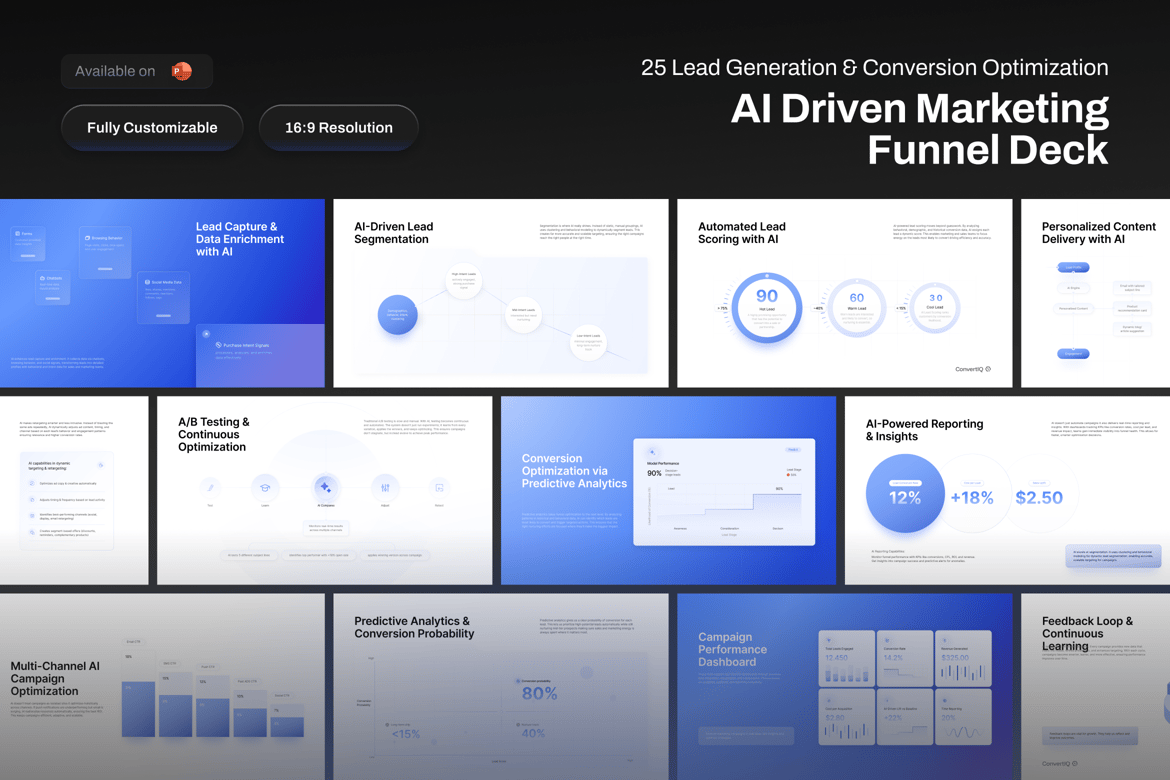This screenshot has height=780, width=1170.
Task: Click the tallest bar in Multi-Channel chart
Action: (138, 693)
